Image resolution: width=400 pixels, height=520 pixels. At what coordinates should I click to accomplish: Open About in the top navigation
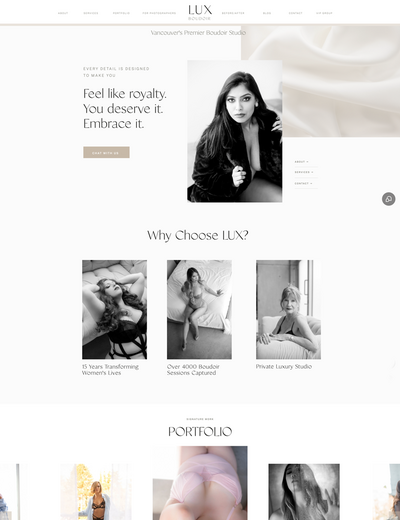pyautogui.click(x=63, y=13)
